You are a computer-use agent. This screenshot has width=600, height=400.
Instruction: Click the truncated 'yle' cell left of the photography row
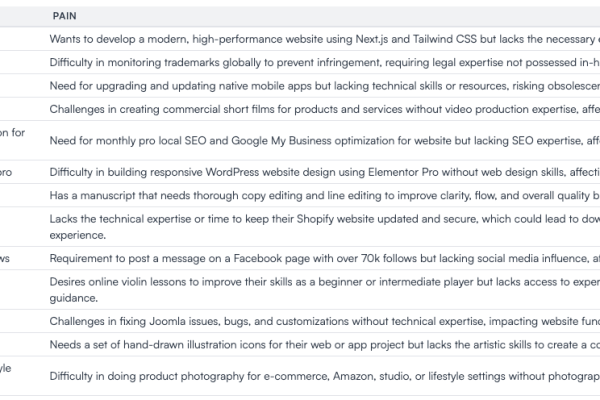[6, 368]
